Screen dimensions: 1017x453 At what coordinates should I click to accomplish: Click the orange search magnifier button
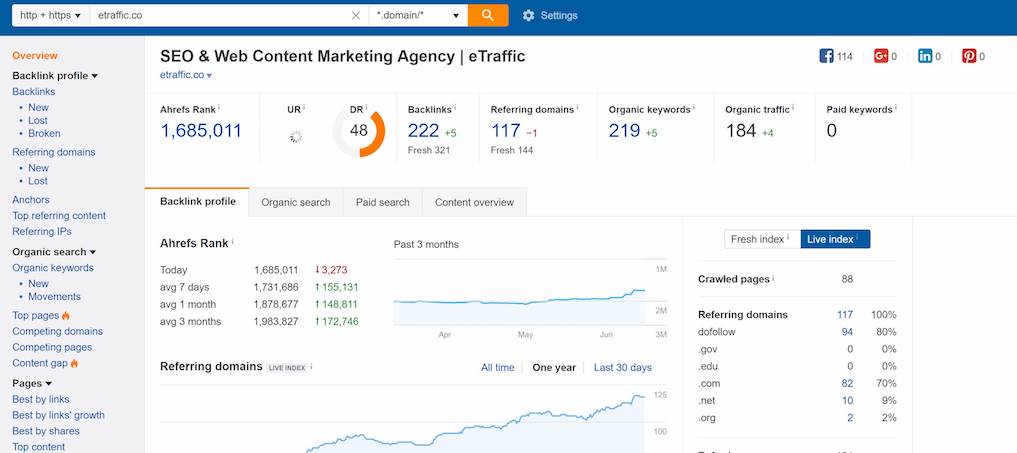coord(488,15)
